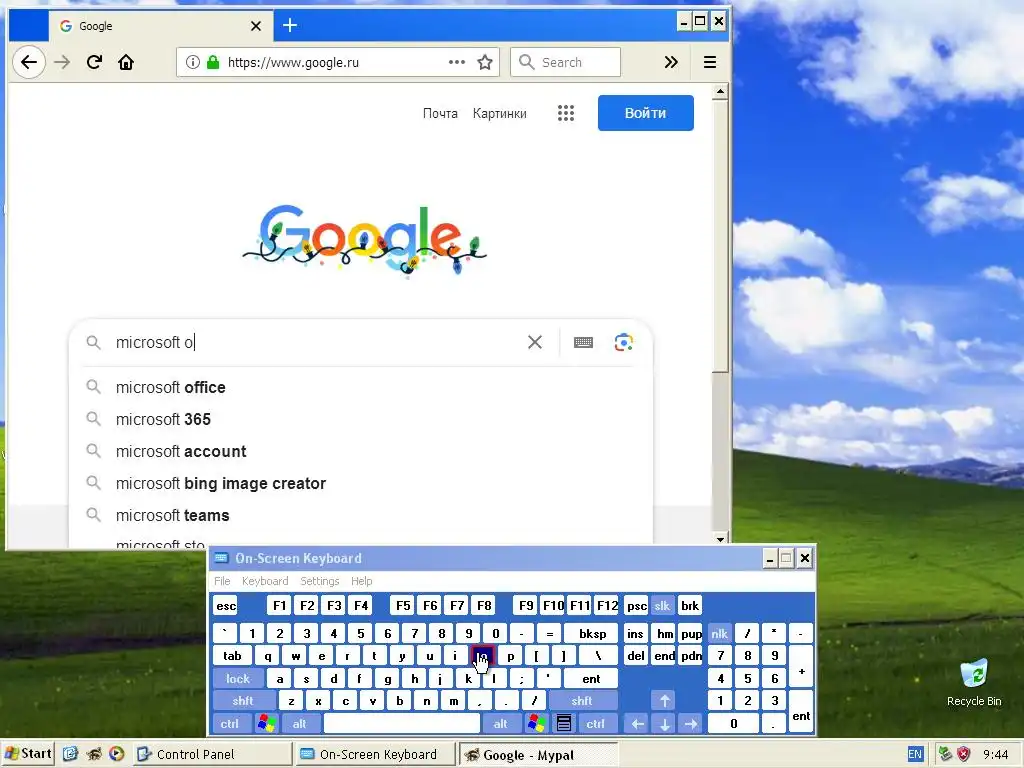Toggle the slk scroll lock key
The width and height of the screenshot is (1024, 768).
click(662, 605)
